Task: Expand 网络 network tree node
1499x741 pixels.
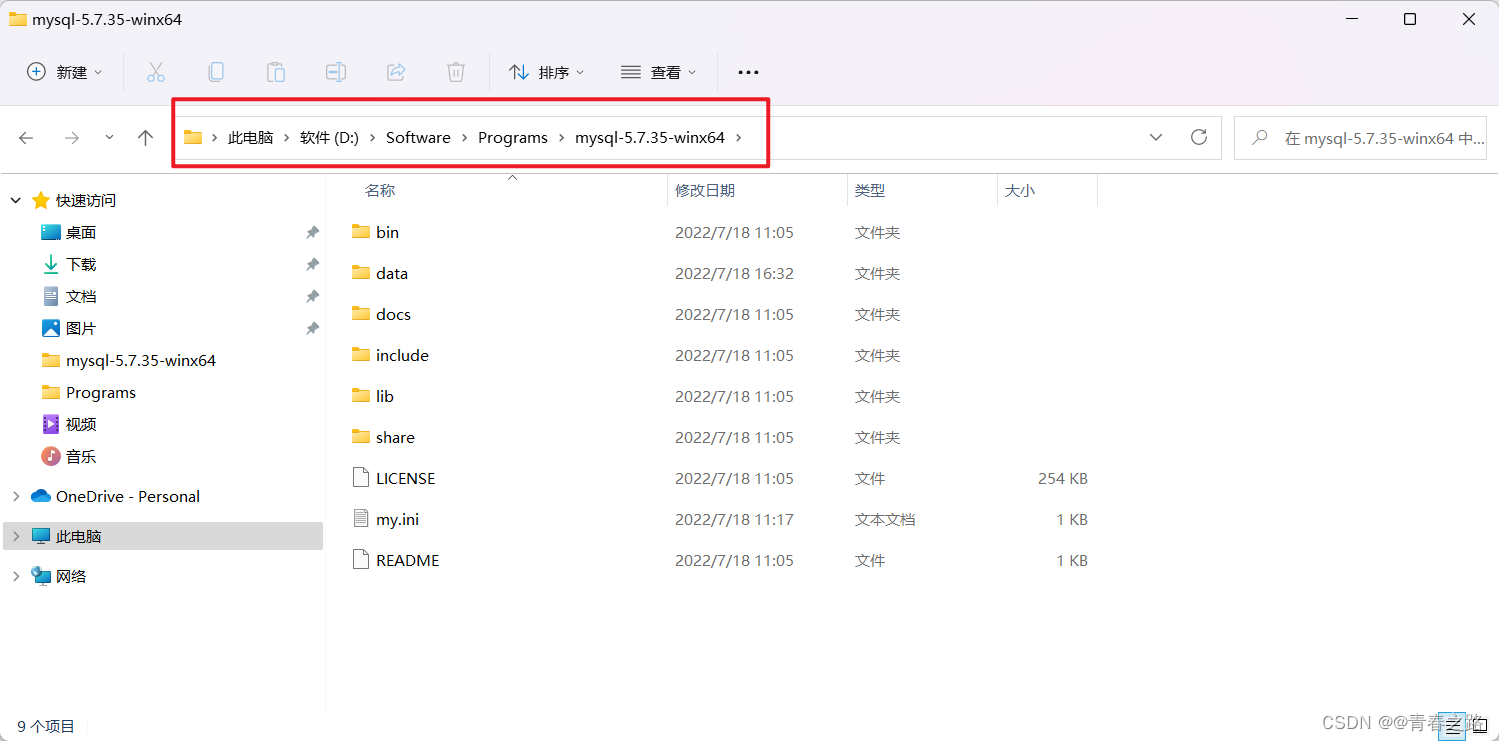Action: point(15,576)
